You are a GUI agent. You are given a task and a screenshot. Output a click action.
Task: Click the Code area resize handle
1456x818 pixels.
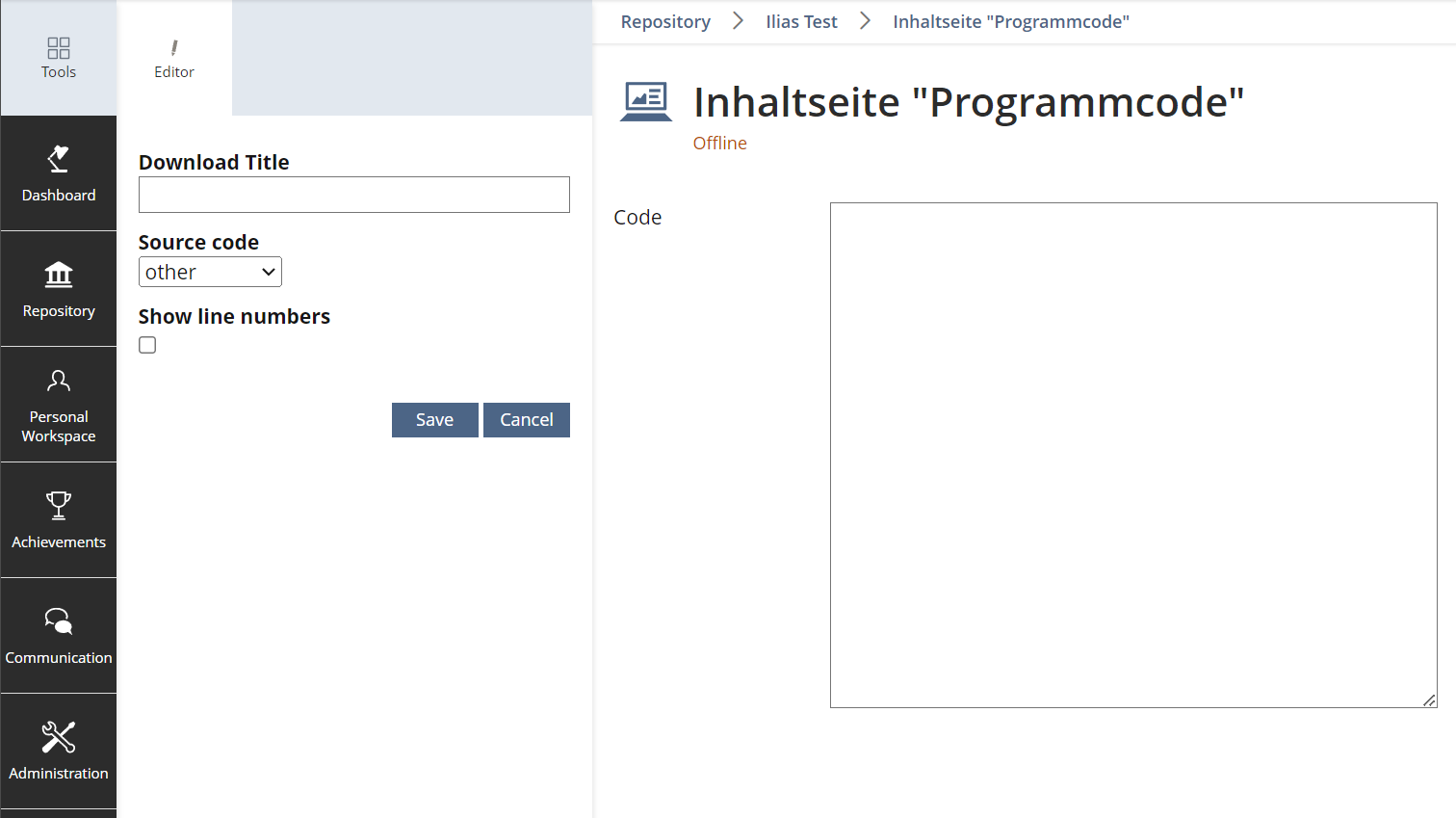point(1430,700)
